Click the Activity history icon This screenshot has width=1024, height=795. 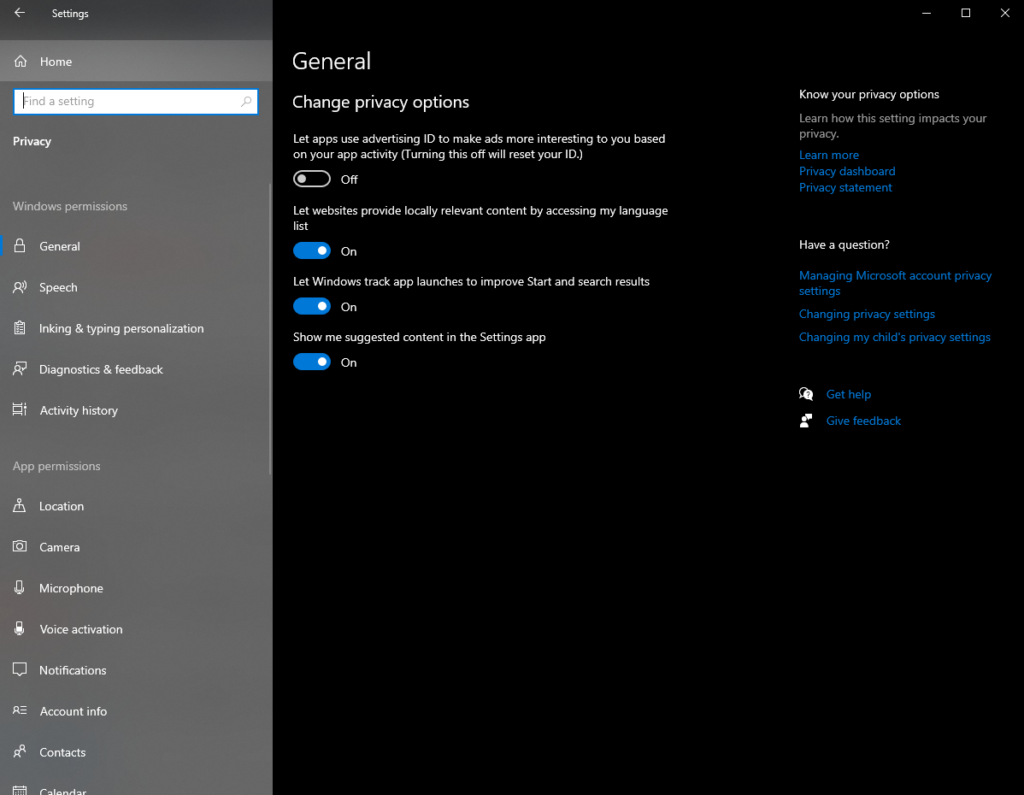coord(20,410)
